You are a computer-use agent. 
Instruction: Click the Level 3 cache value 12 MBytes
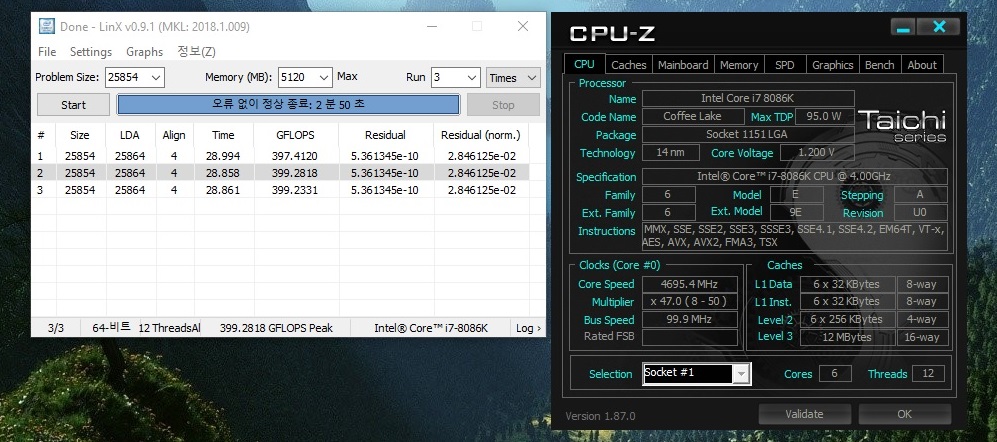[847, 337]
